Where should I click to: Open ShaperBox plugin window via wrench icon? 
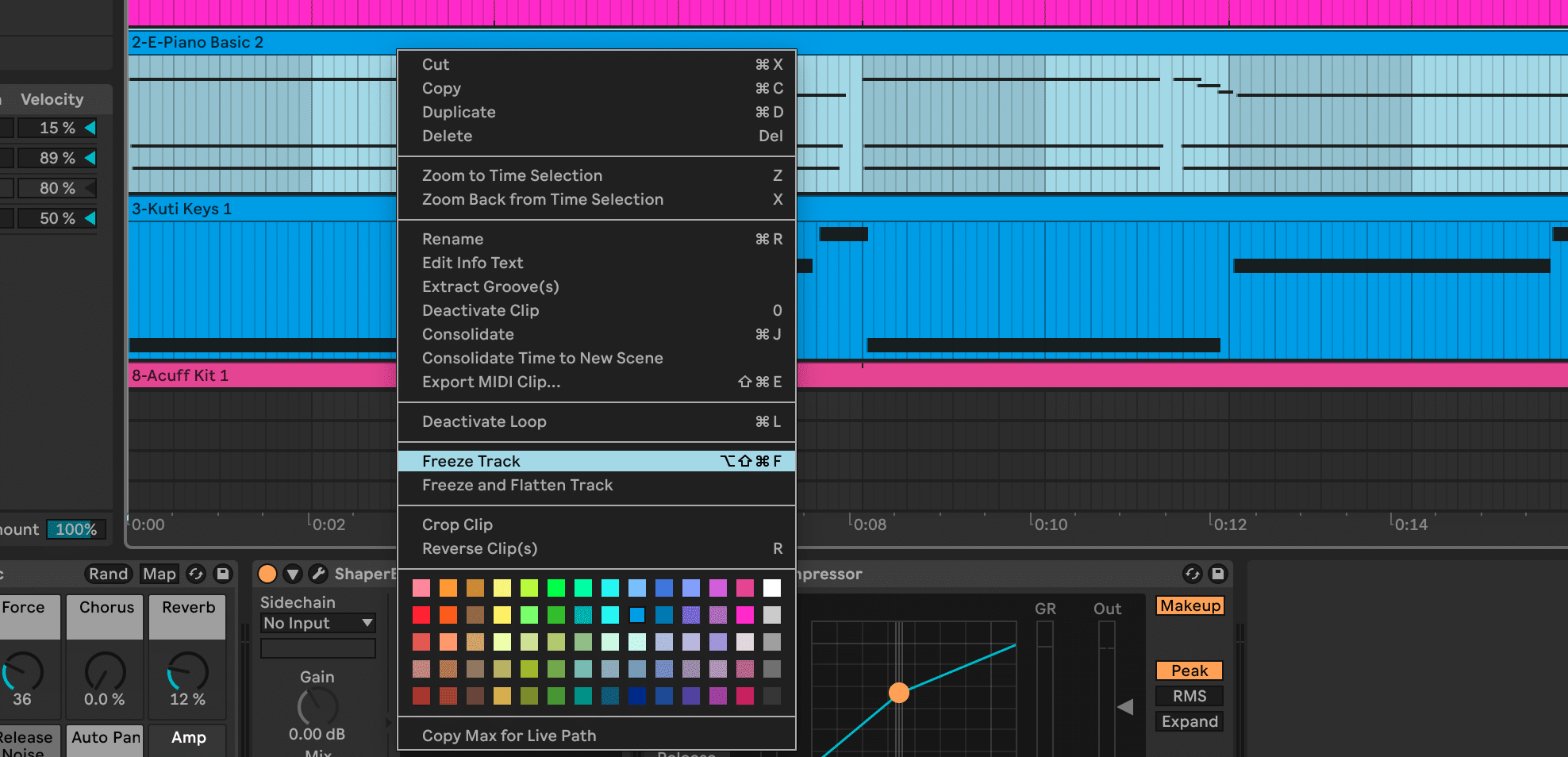tap(317, 574)
